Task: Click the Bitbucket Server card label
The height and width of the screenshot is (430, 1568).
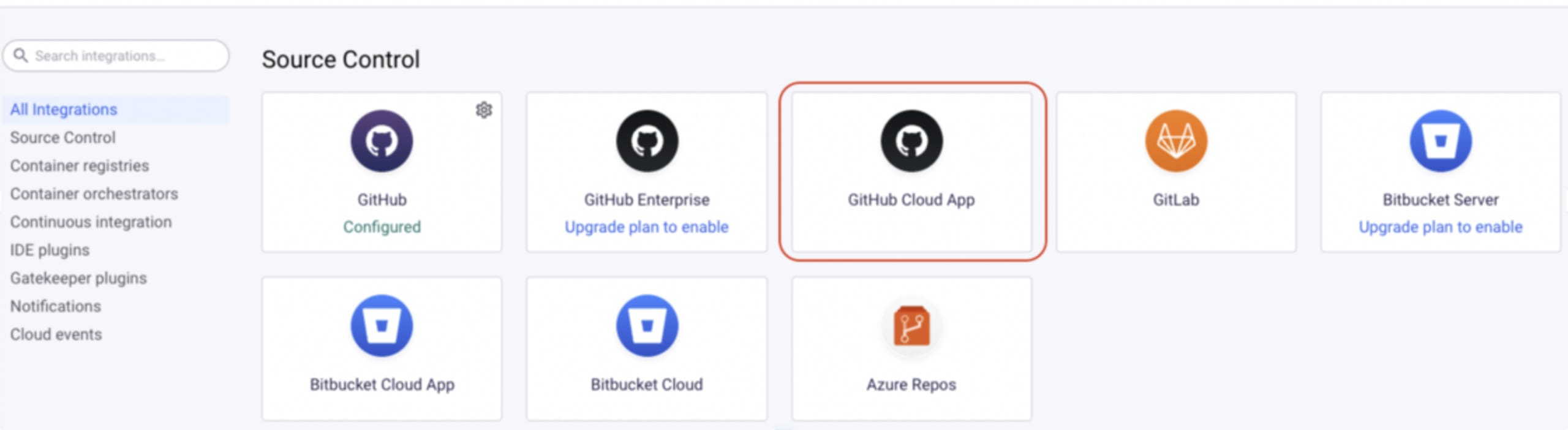Action: point(1441,200)
